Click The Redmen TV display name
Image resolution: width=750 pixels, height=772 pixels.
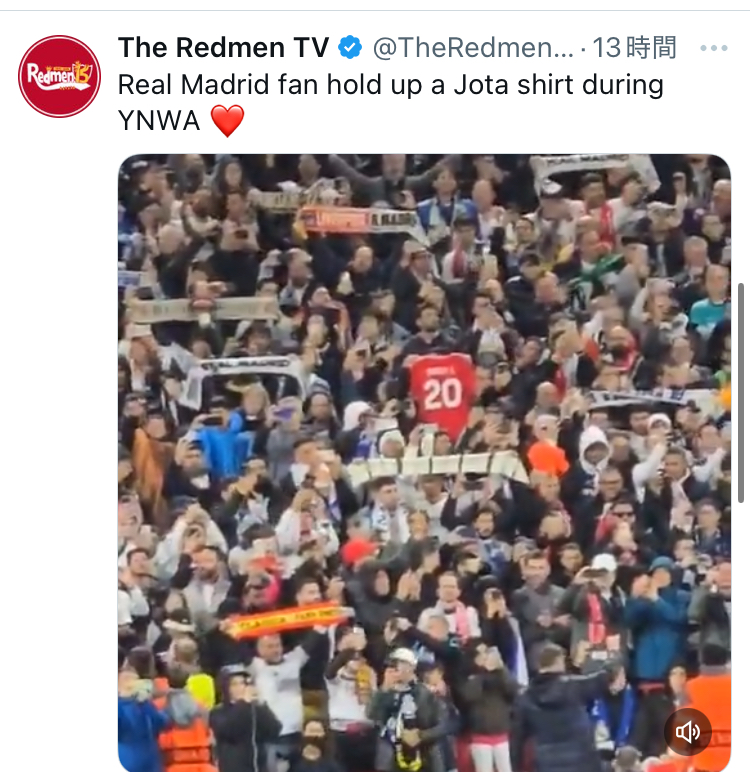[224, 48]
